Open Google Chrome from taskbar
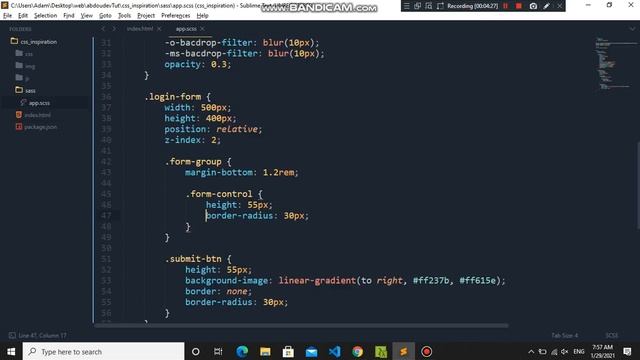This screenshot has height=360, width=640. (358, 351)
